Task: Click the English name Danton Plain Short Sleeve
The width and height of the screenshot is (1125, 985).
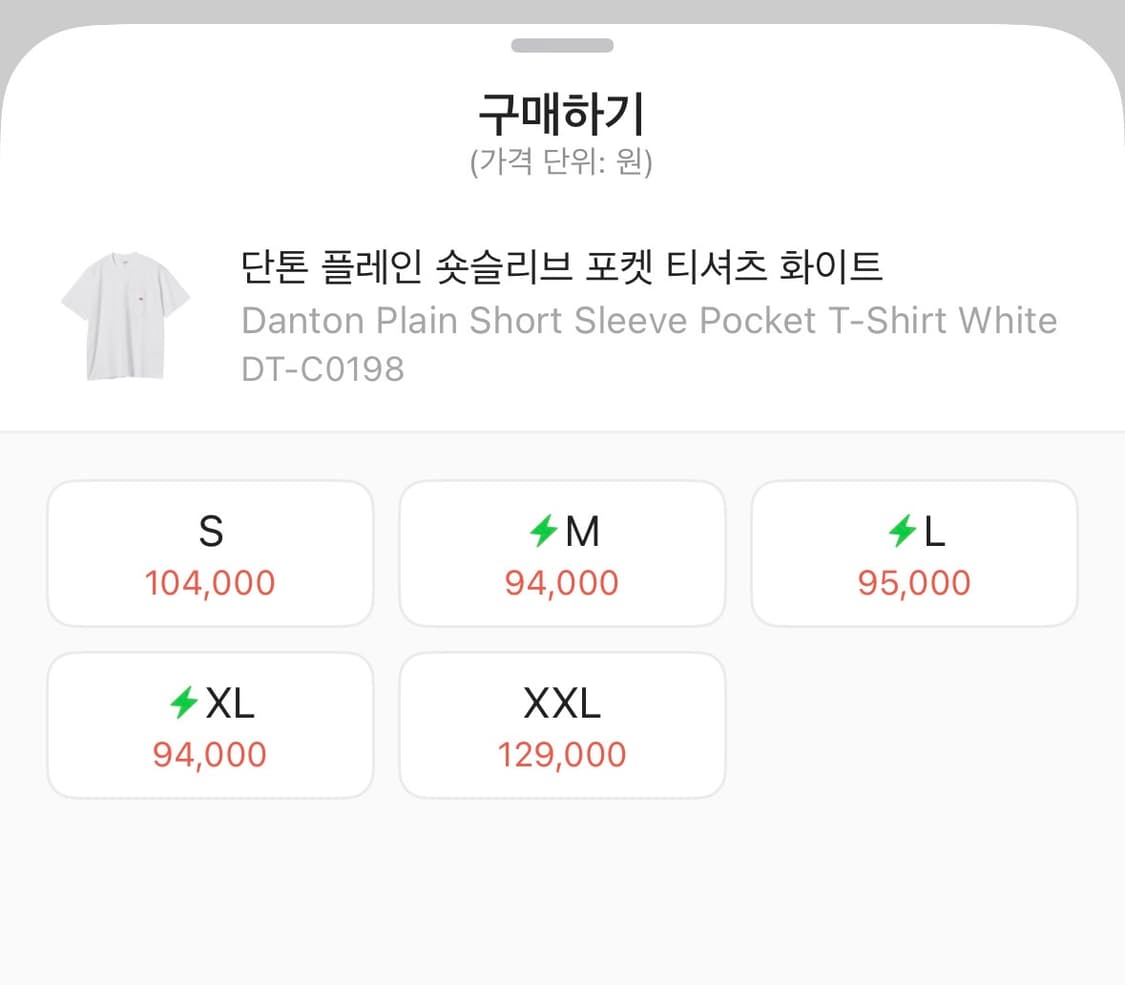Action: click(649, 320)
